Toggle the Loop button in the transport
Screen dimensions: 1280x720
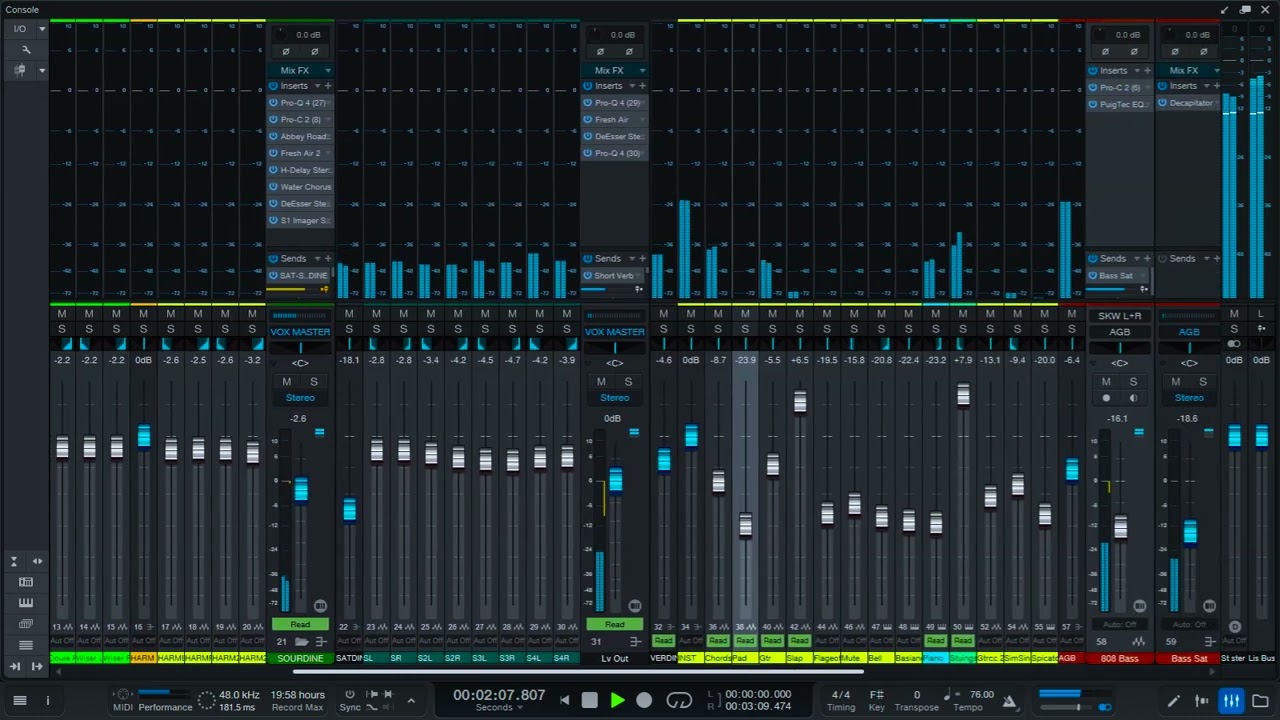point(679,701)
